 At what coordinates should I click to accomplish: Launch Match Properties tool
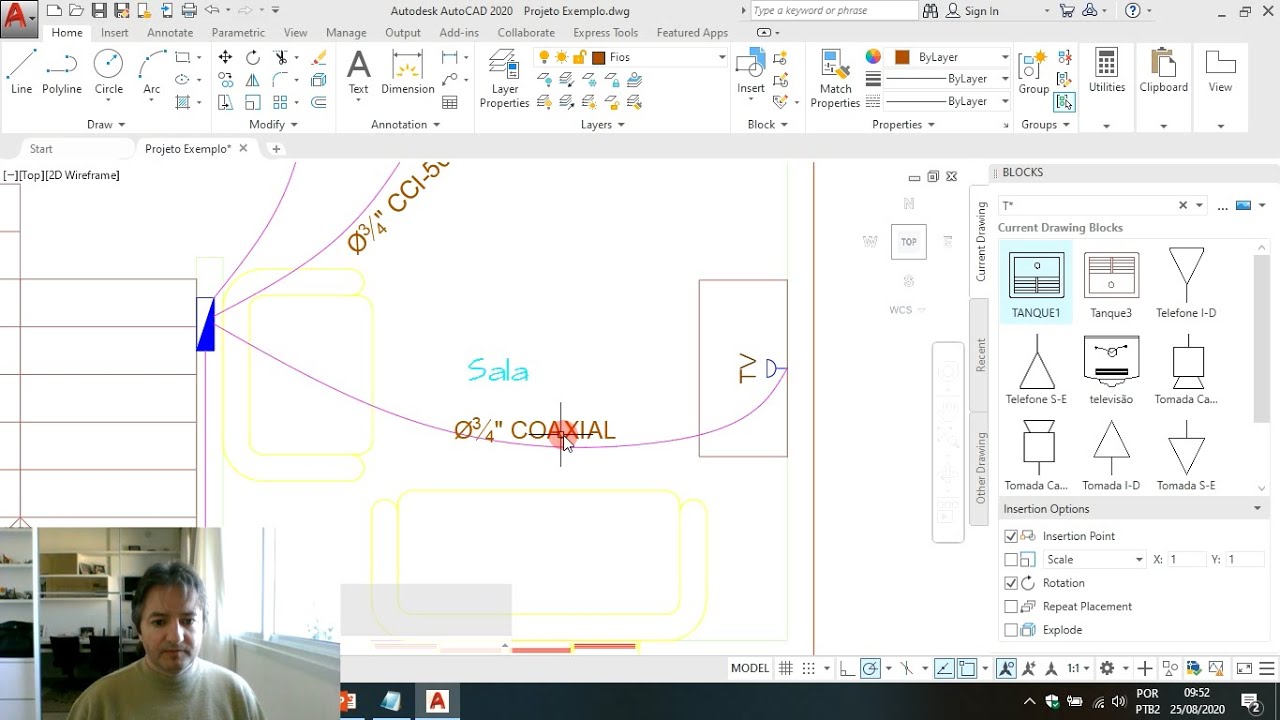click(x=835, y=79)
